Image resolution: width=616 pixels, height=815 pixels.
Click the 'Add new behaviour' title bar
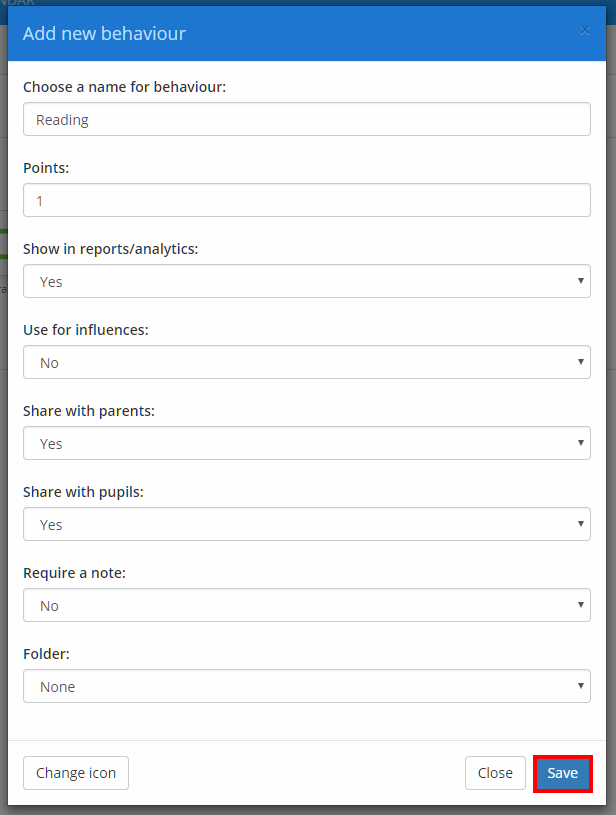click(x=104, y=33)
